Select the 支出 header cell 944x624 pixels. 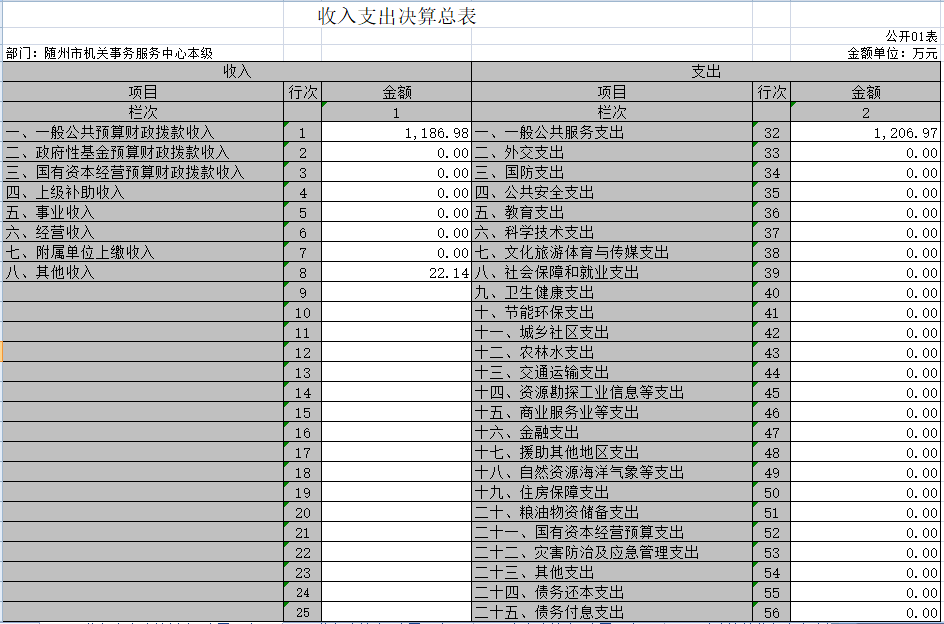(706, 72)
